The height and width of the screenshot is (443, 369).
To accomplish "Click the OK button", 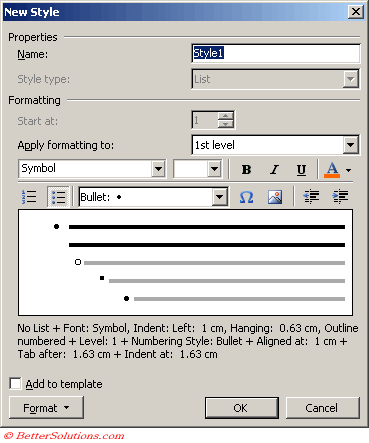I will pyautogui.click(x=242, y=408).
